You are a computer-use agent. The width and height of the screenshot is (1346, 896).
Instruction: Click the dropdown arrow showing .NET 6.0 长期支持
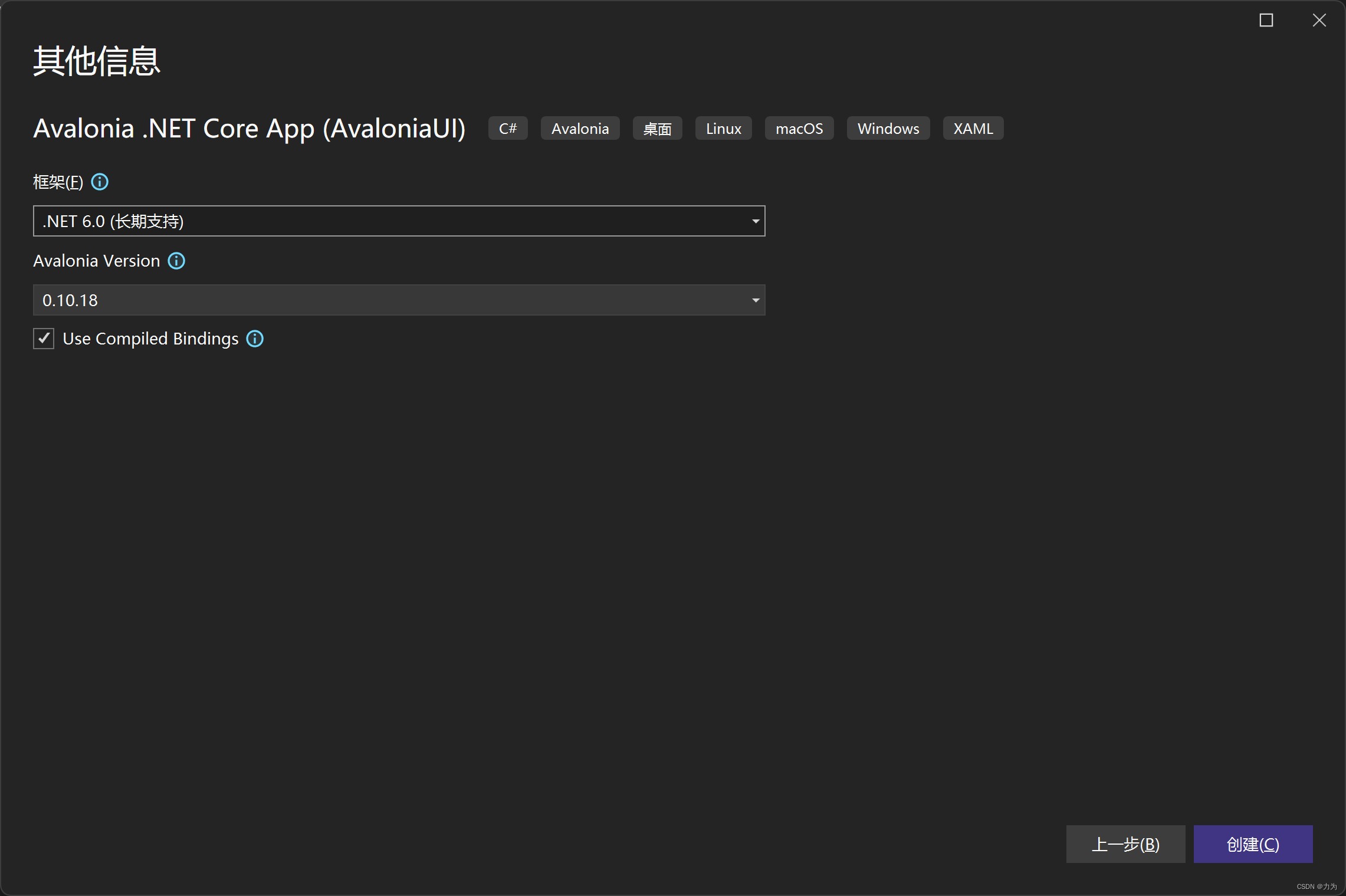[756, 221]
